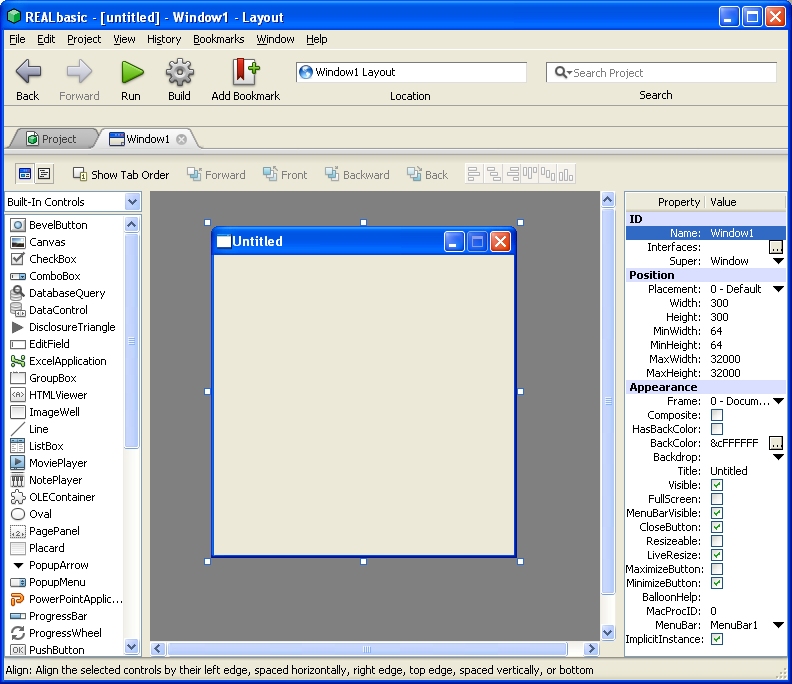
Task: Select the PushButton control
Action: tap(47, 650)
